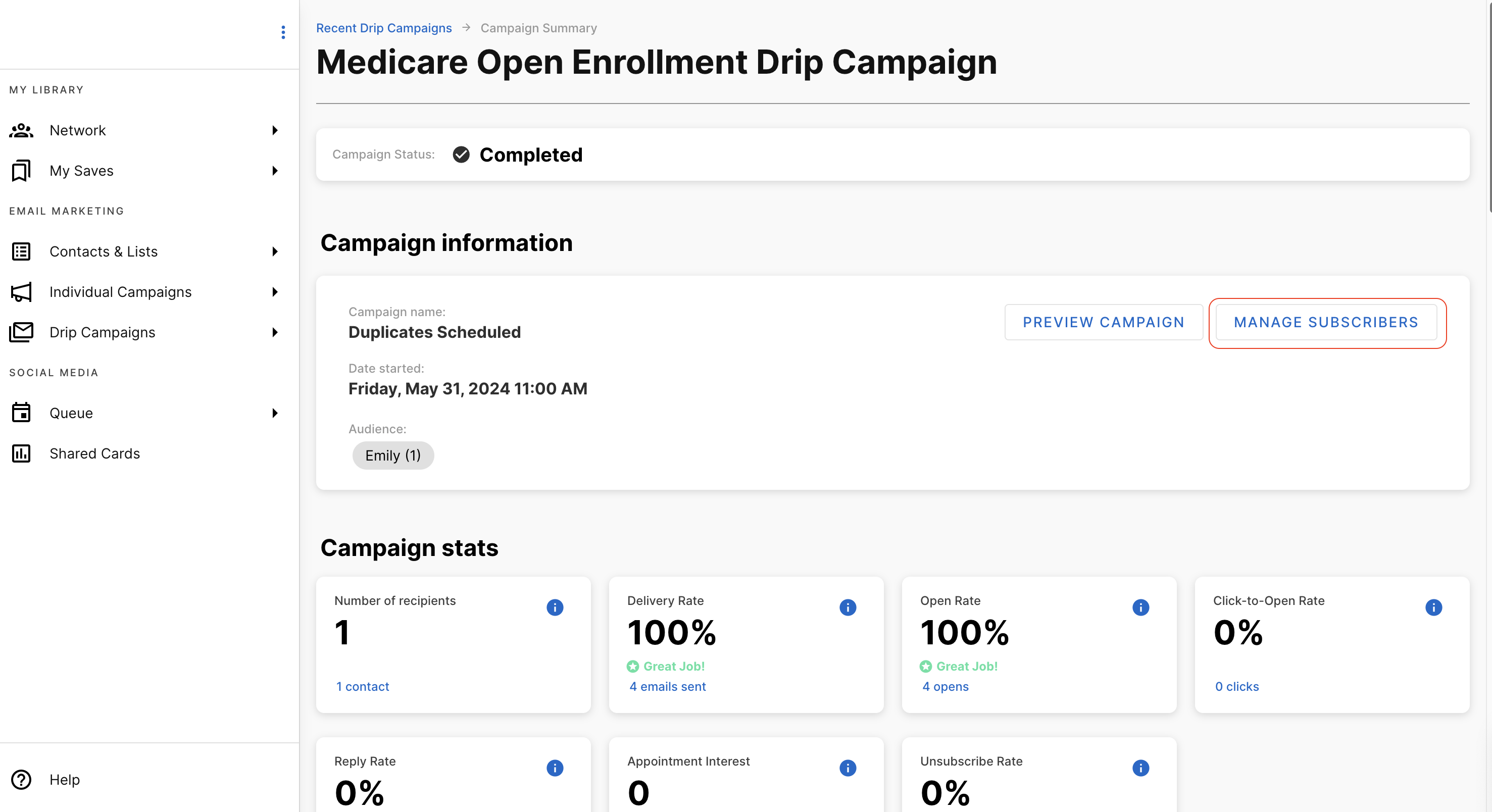Click the Completed status checkmark icon
This screenshot has width=1492, height=812.
click(x=461, y=155)
